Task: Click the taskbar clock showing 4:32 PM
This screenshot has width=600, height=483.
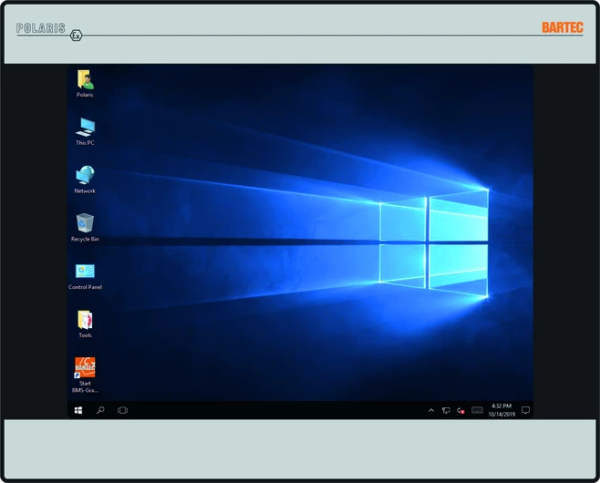Action: [x=501, y=410]
